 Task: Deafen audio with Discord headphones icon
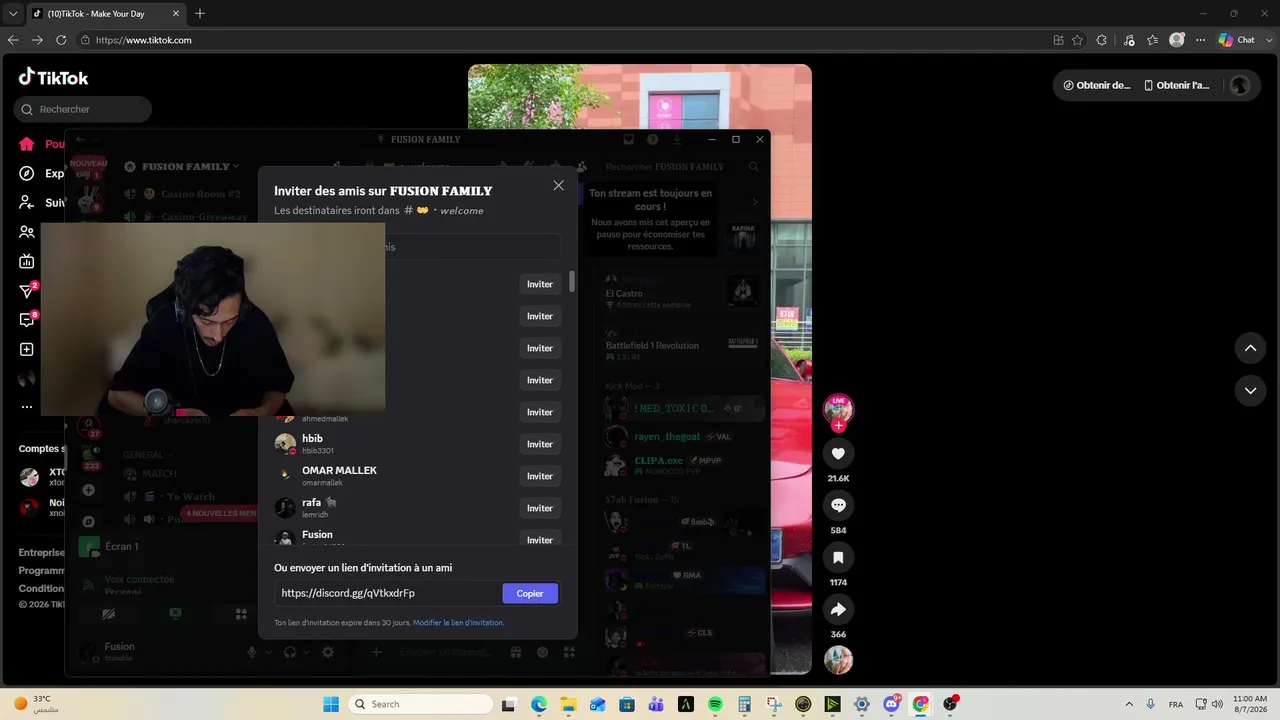pos(290,652)
